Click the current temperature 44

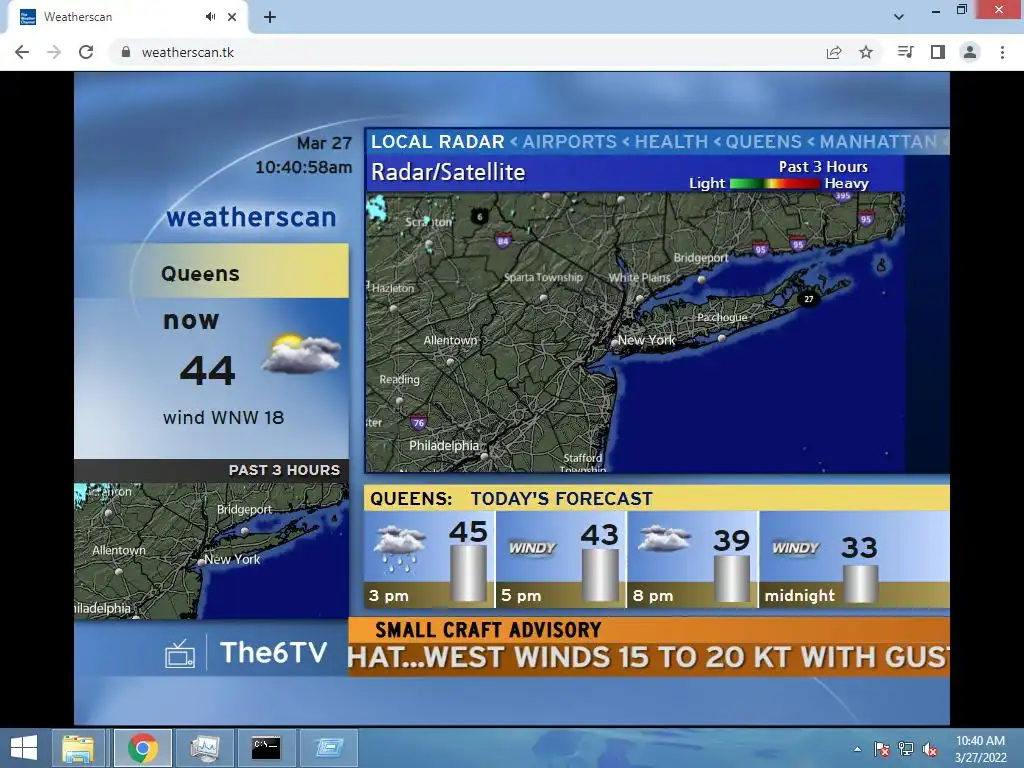208,370
